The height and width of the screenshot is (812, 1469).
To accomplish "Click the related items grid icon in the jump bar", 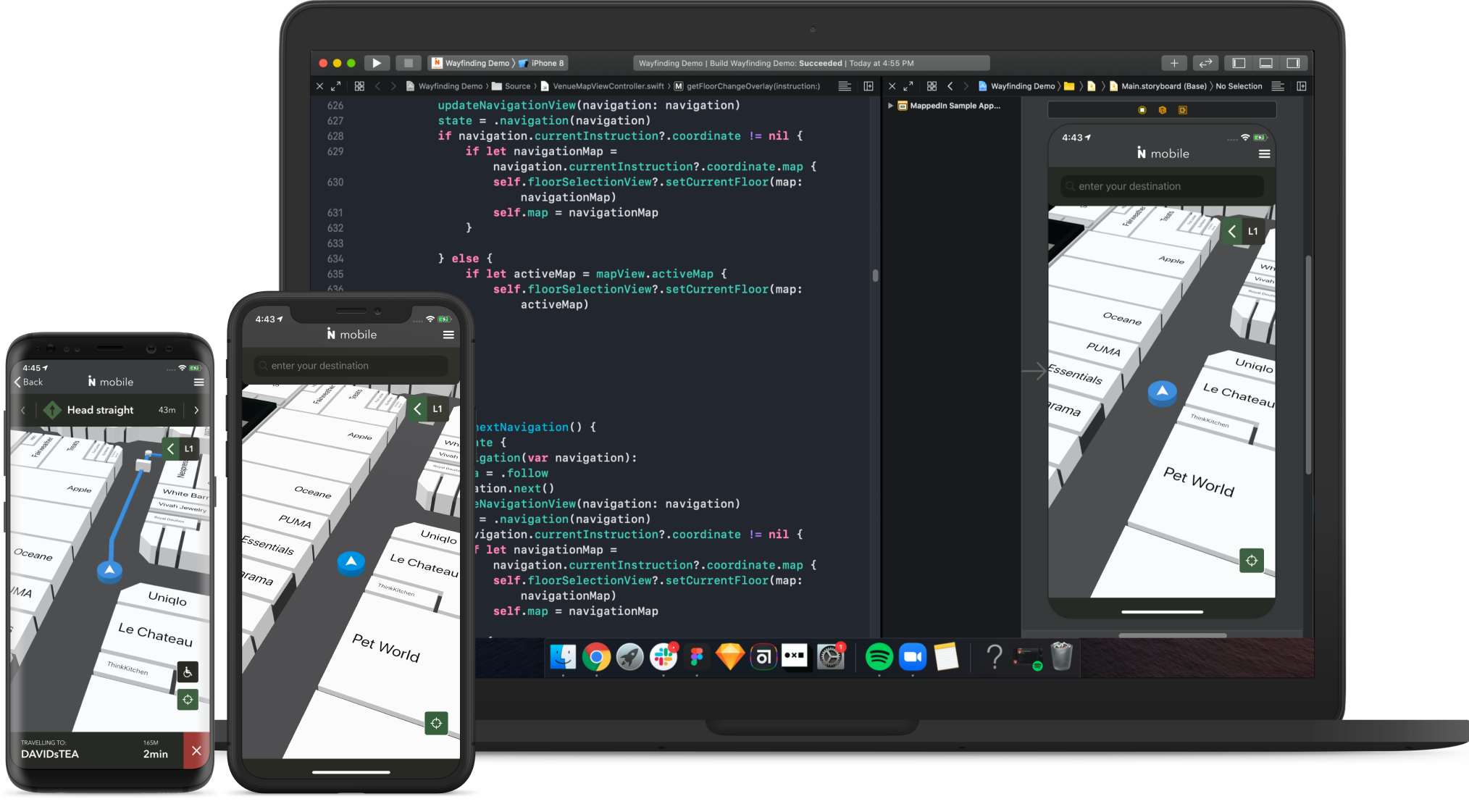I will point(360,85).
